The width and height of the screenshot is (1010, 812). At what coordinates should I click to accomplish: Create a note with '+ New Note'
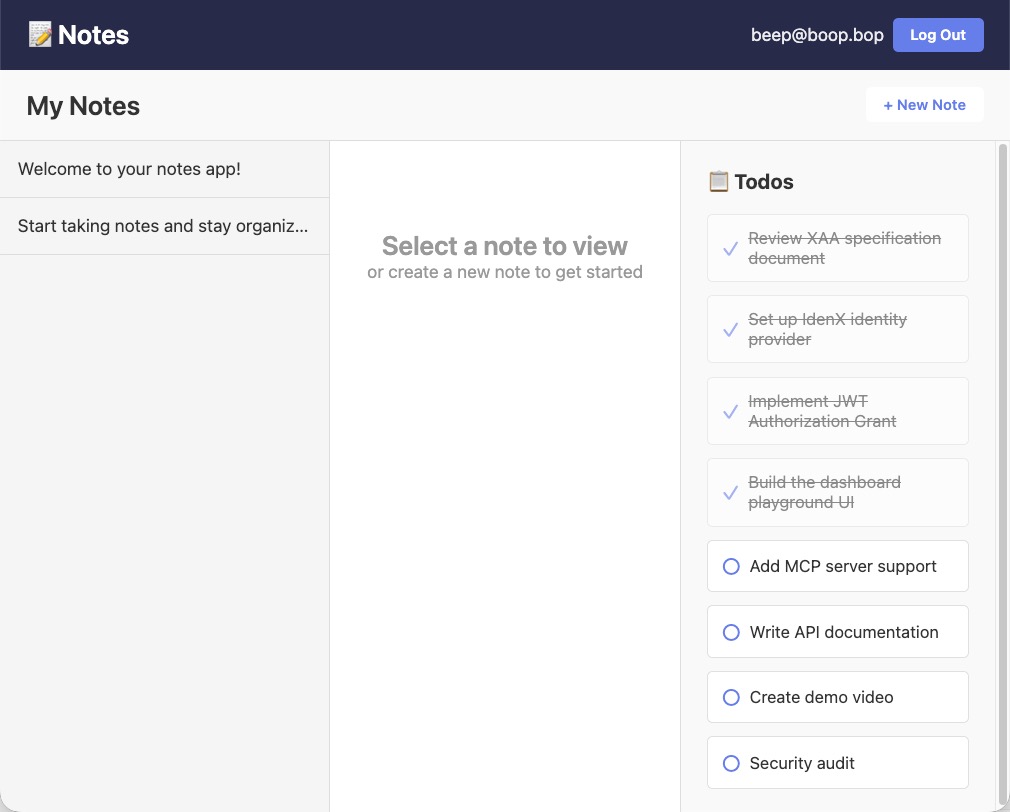924,104
